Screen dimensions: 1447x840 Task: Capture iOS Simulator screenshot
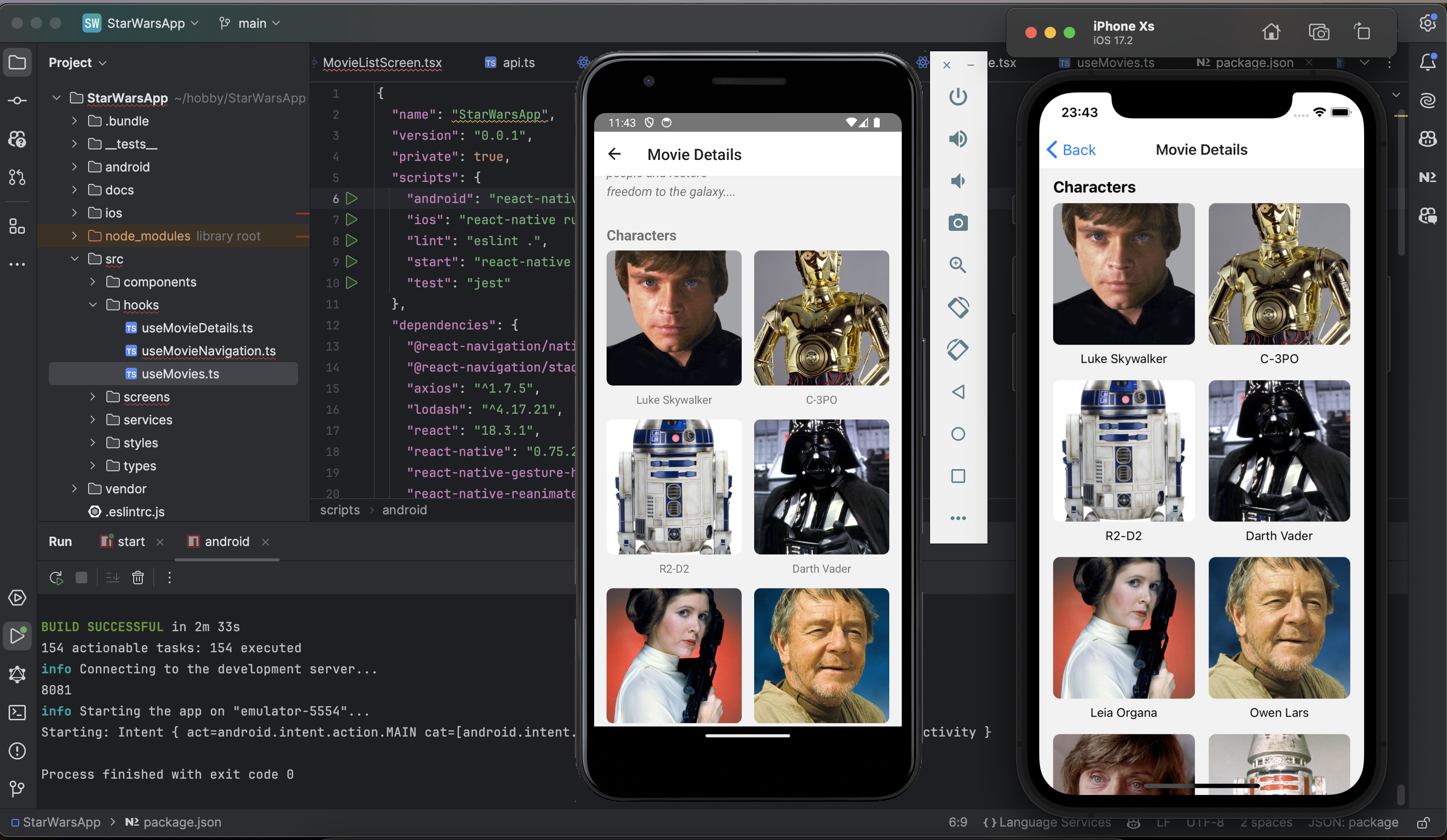[x=1319, y=32]
